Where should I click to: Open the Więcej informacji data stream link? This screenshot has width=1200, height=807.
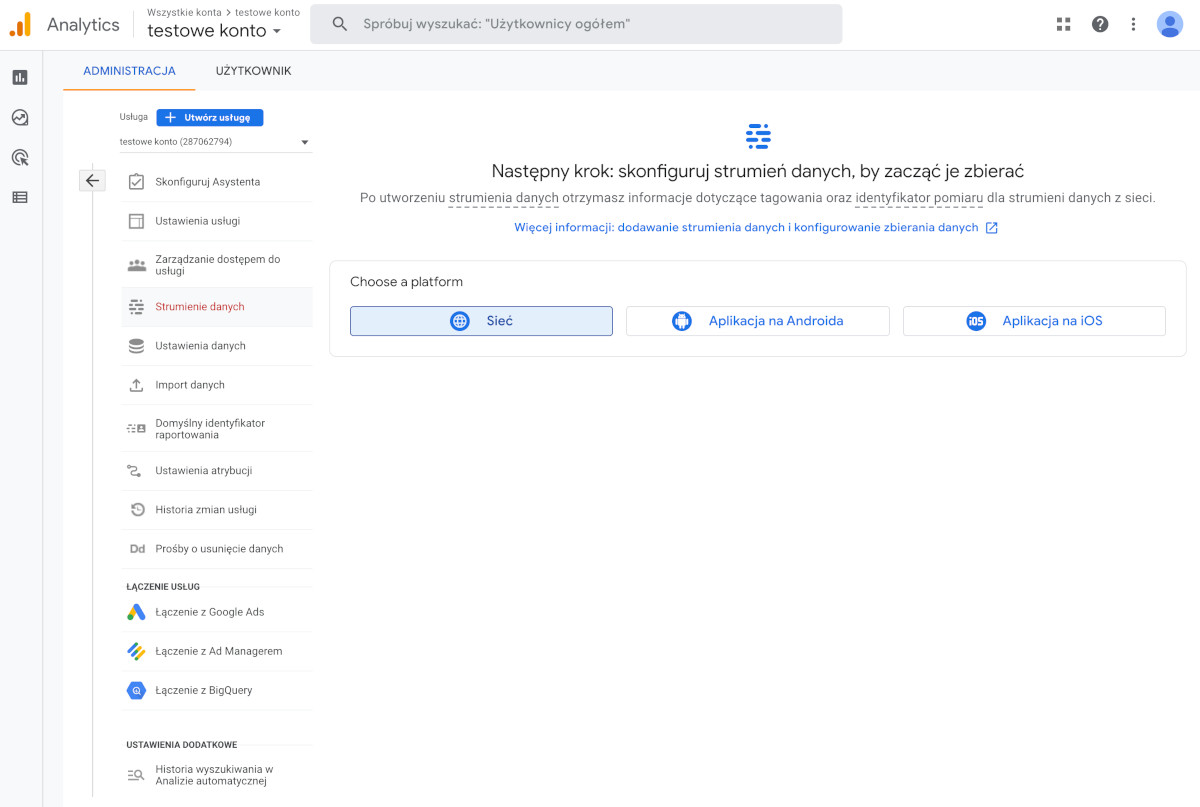coord(746,228)
